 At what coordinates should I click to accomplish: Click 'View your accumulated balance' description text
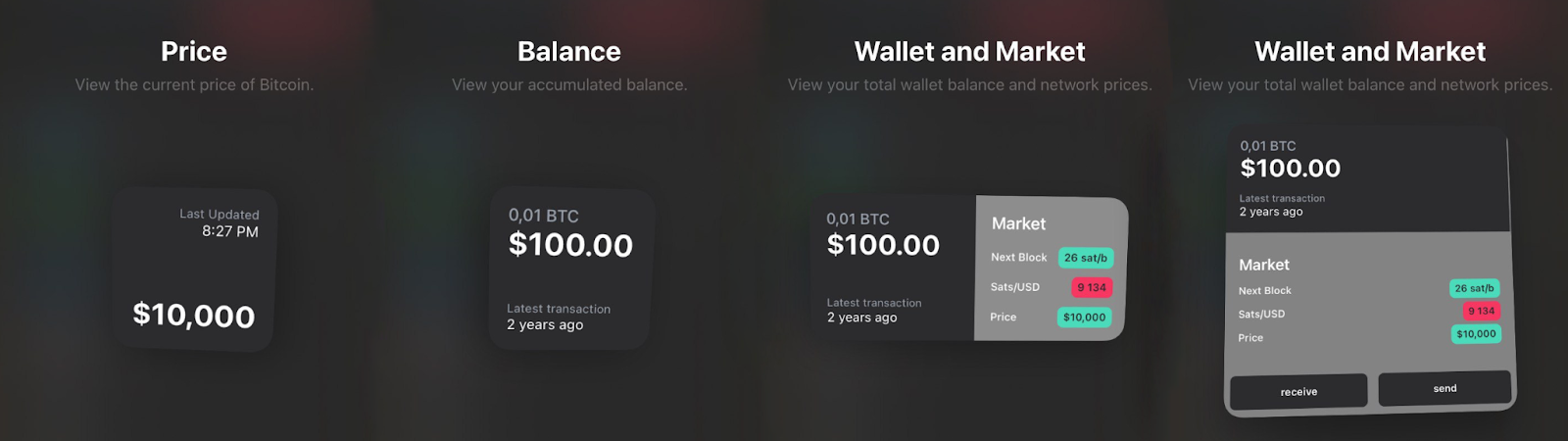(x=569, y=85)
